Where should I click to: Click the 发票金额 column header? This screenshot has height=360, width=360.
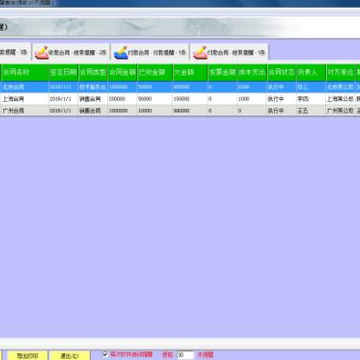point(222,72)
